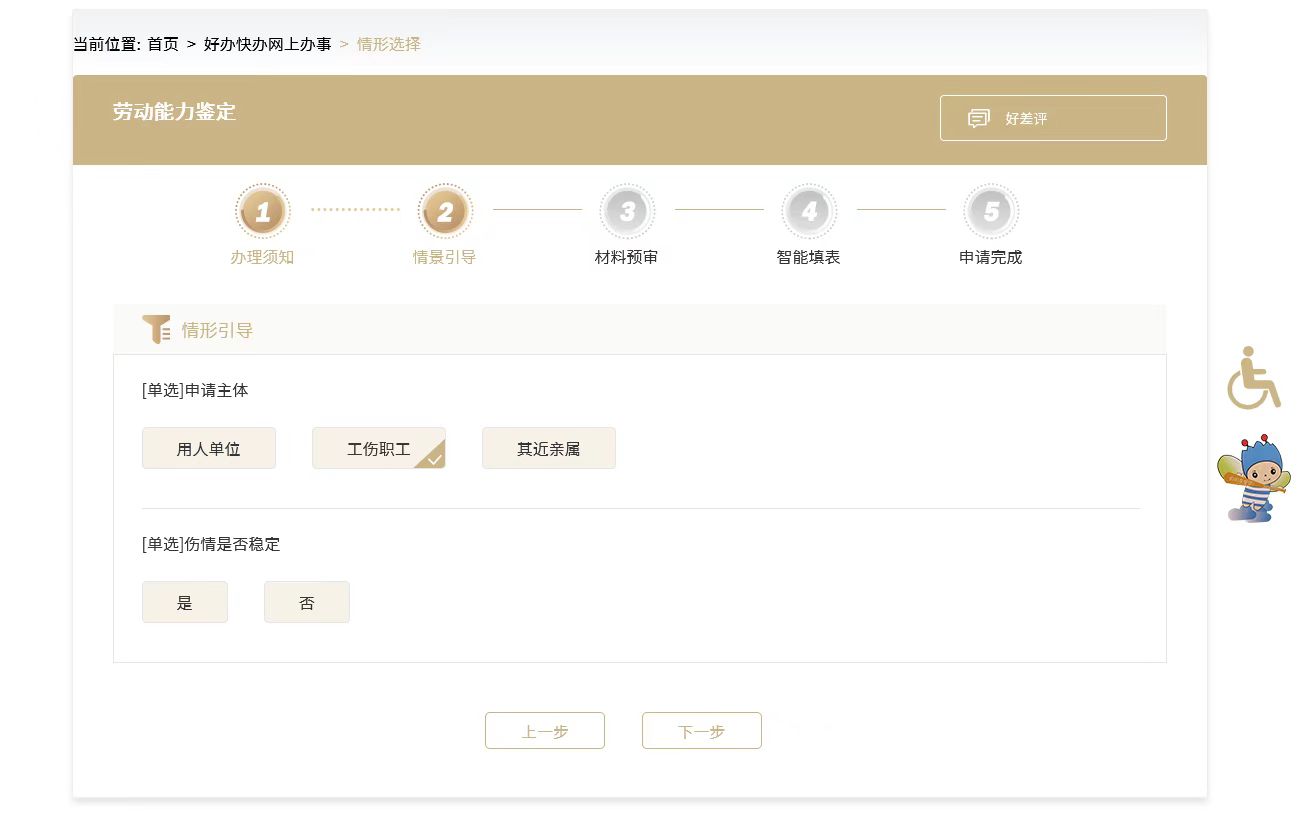Image resolution: width=1312 pixels, height=819 pixels.
Task: Select 用人单位 as the applicant
Action: point(209,449)
